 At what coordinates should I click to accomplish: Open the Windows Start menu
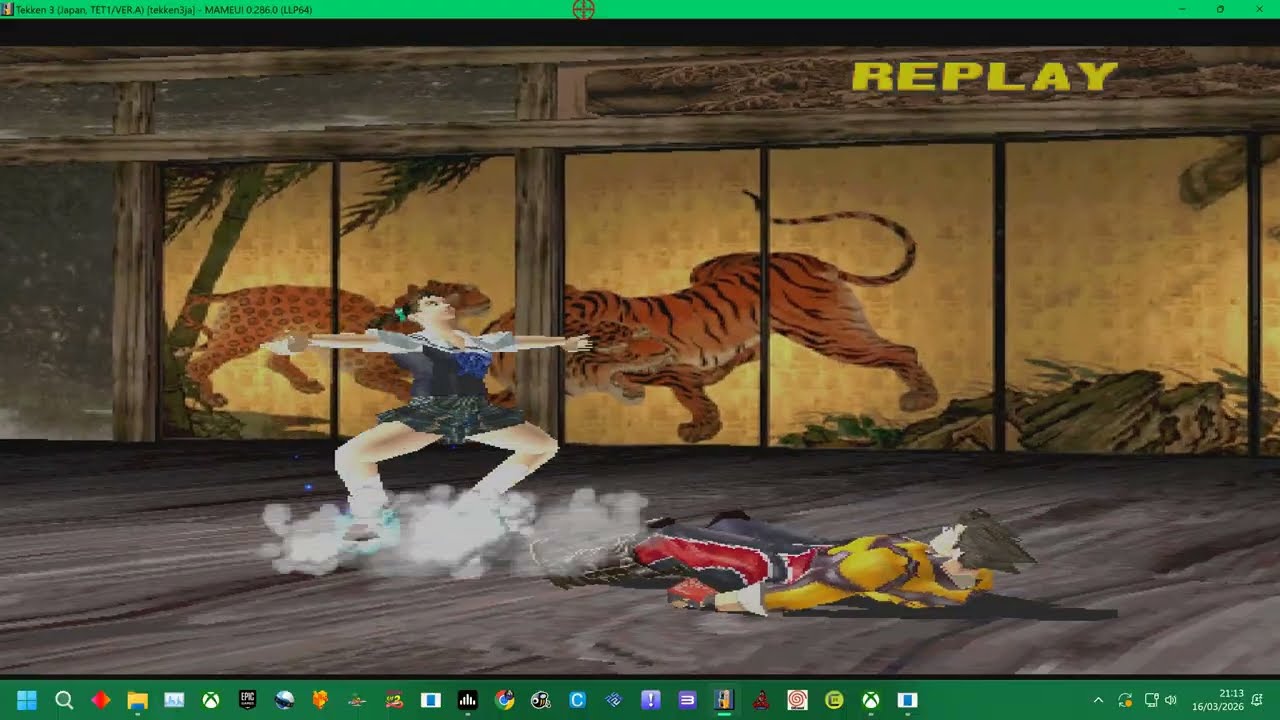pos(27,700)
